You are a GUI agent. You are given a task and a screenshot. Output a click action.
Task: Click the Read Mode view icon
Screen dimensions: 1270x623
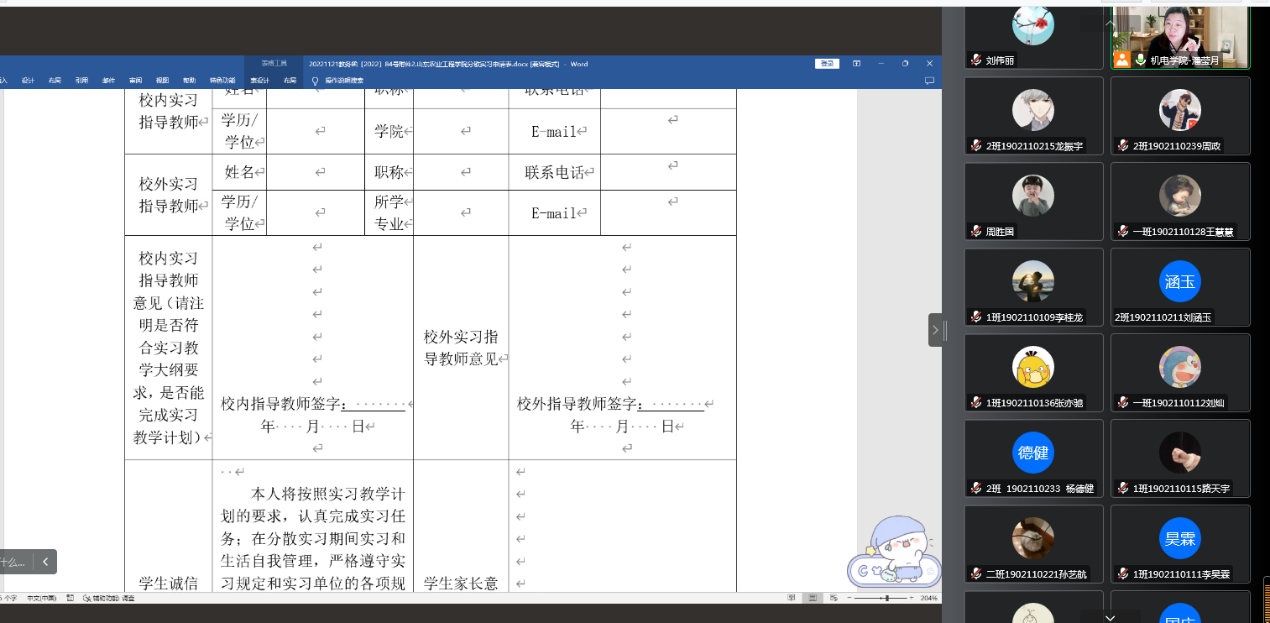[x=790, y=597]
